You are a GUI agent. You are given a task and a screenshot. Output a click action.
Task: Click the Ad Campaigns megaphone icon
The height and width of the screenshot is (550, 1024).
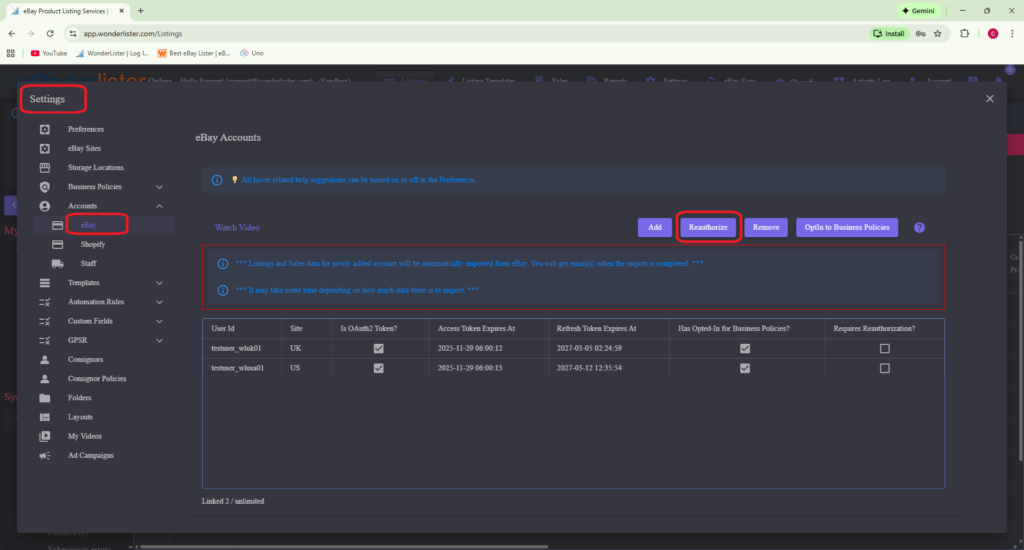click(44, 455)
